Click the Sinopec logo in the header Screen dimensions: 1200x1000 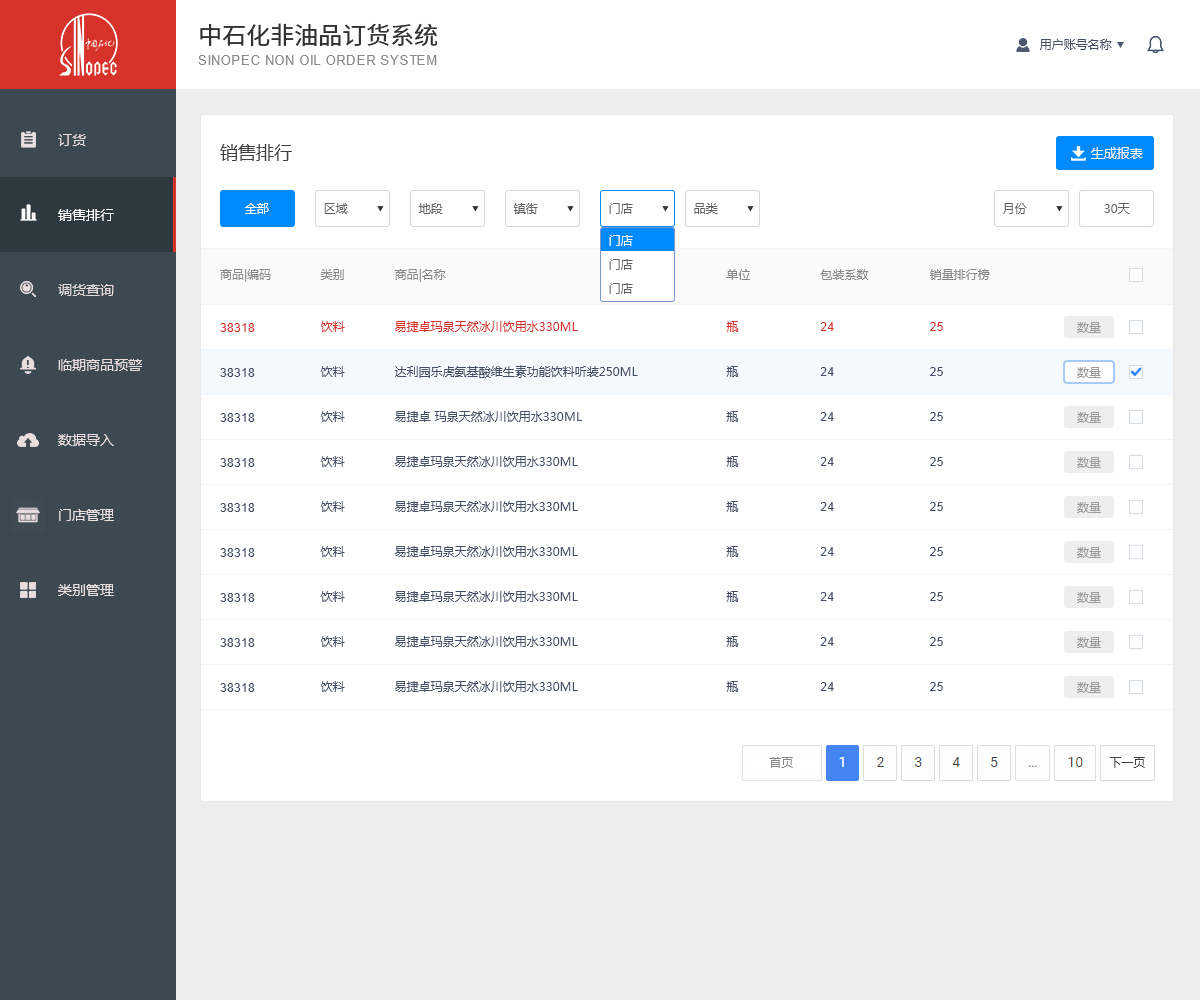pos(88,45)
